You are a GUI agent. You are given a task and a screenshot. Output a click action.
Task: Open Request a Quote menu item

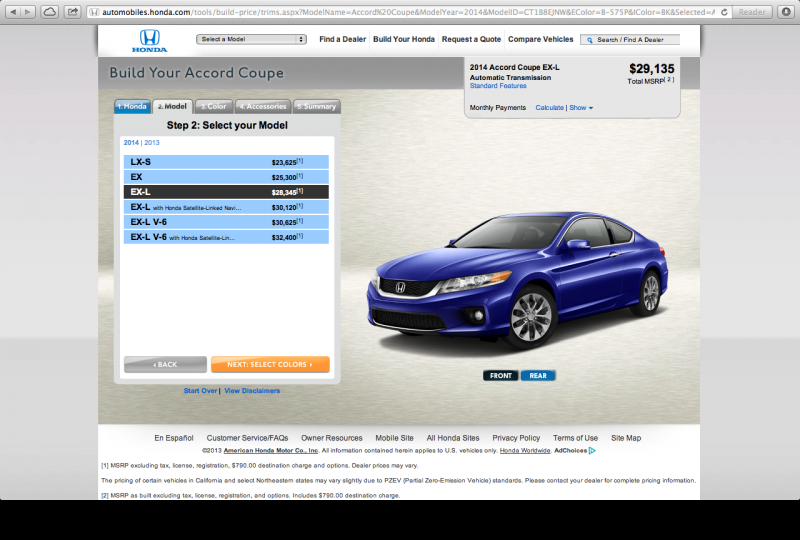[471, 39]
